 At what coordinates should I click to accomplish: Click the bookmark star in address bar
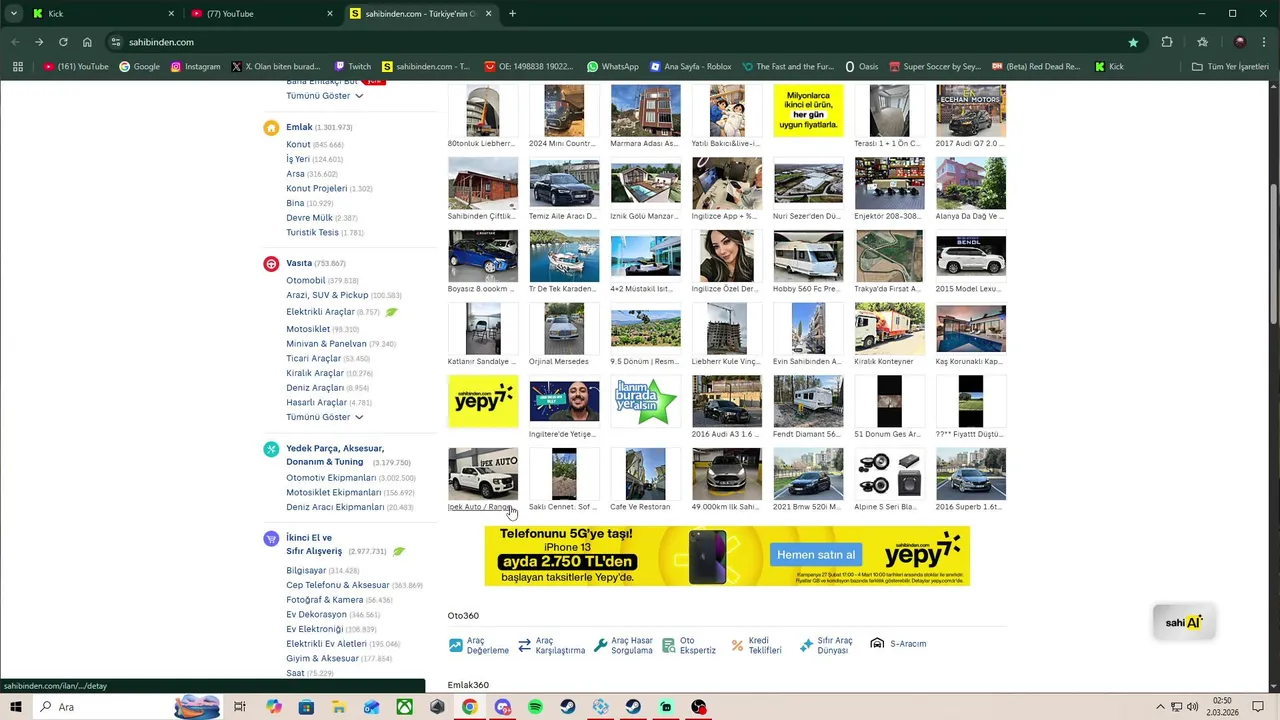click(1133, 42)
